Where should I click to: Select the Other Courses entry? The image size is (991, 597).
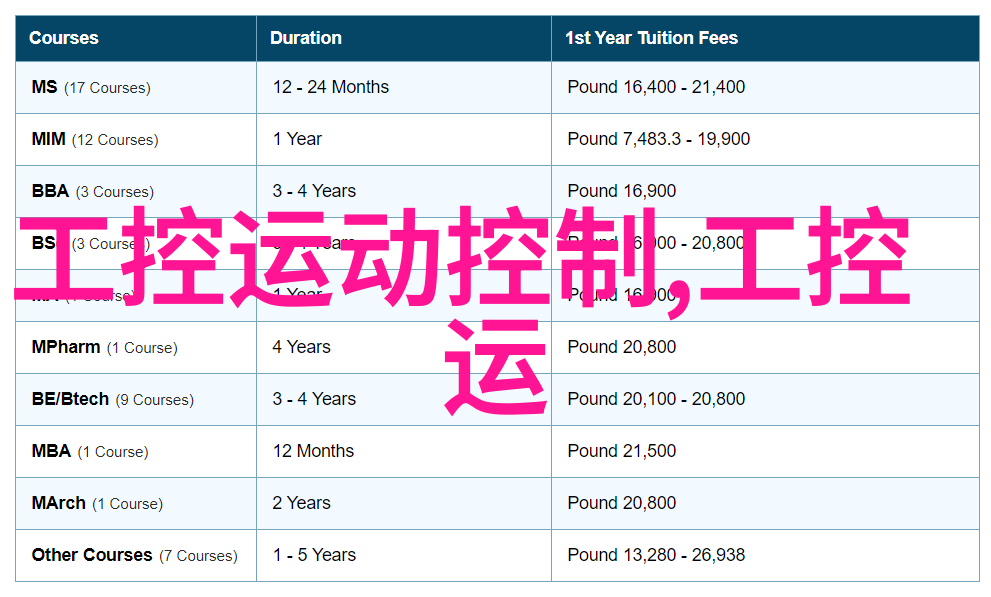pos(134,555)
